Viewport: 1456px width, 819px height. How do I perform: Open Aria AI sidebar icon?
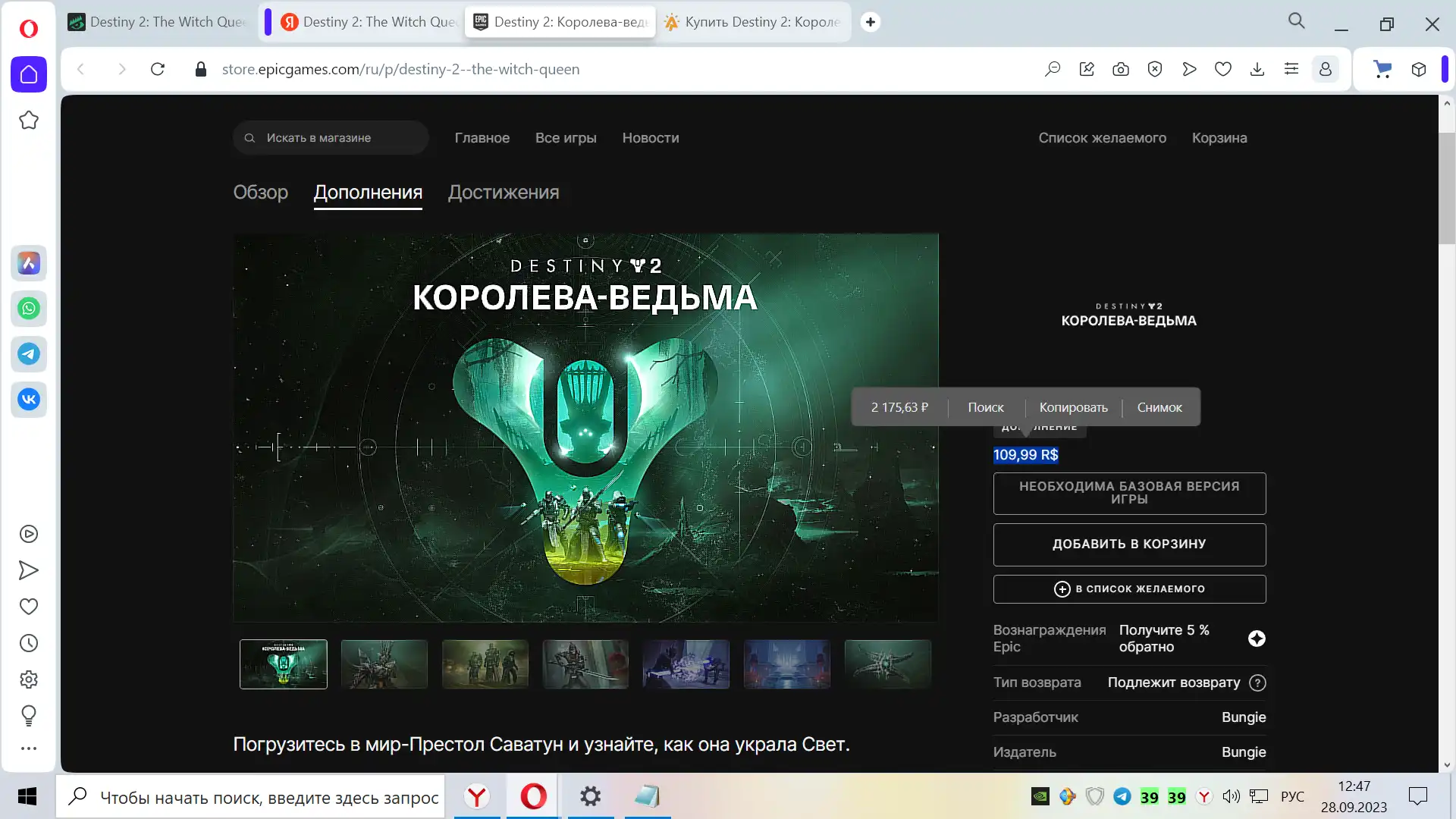pos(29,263)
